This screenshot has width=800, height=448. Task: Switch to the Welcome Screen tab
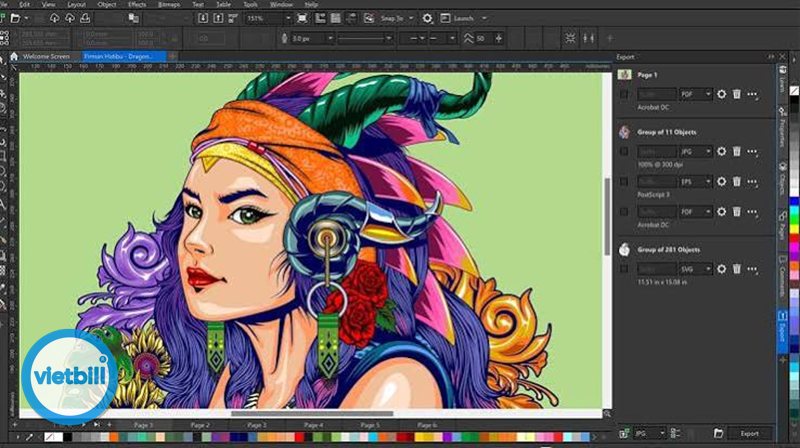tap(46, 57)
